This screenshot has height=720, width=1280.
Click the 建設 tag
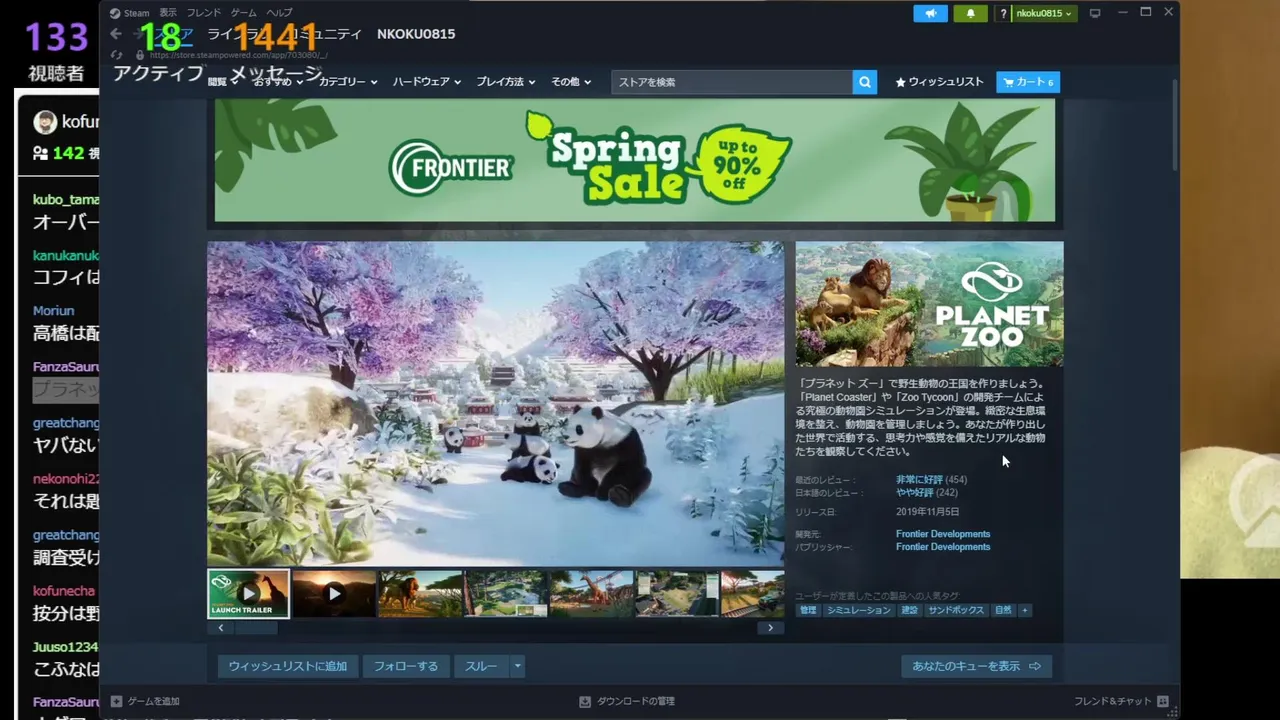point(909,610)
